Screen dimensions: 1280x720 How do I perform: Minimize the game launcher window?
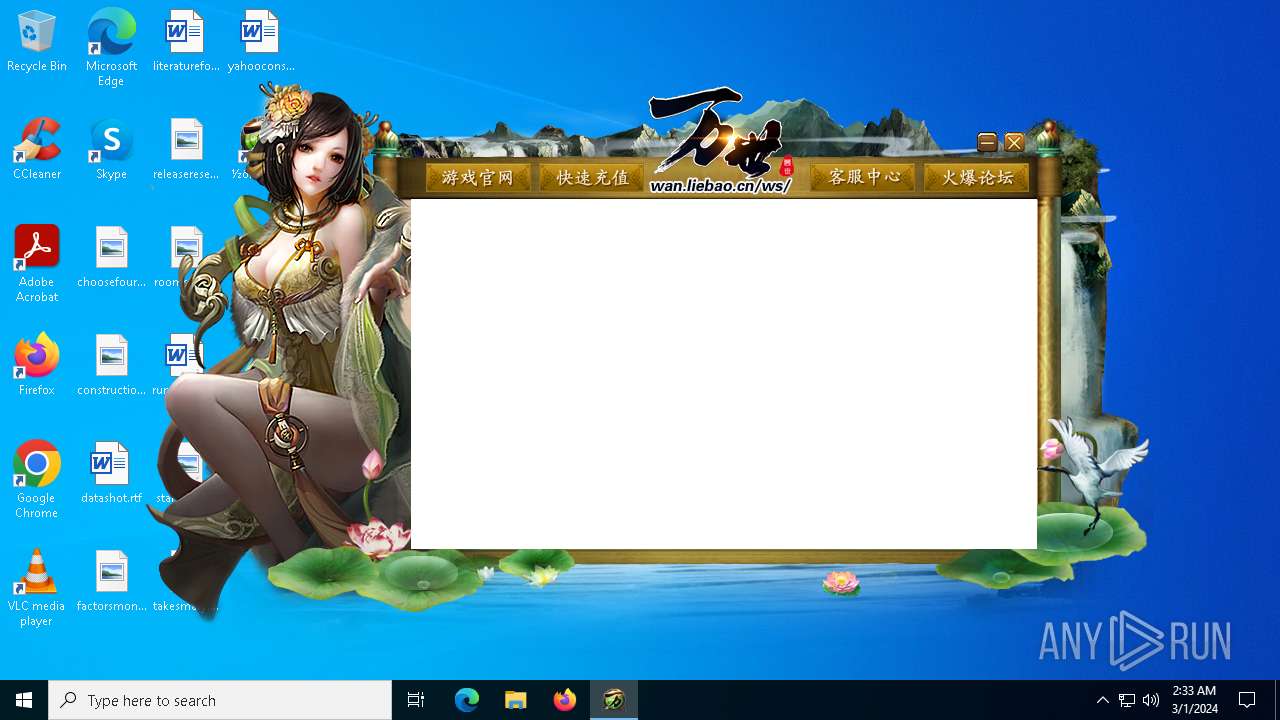coord(987,143)
